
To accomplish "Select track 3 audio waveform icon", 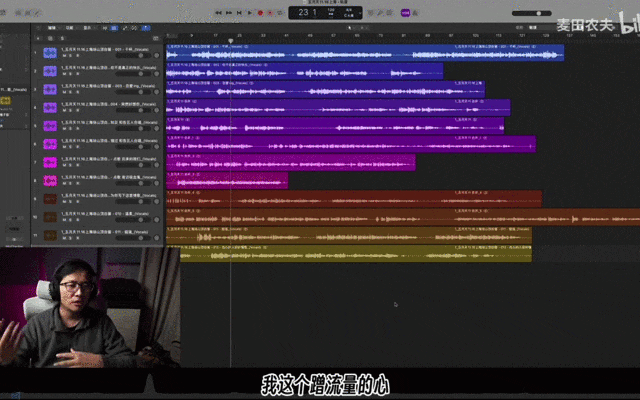I will [50, 89].
